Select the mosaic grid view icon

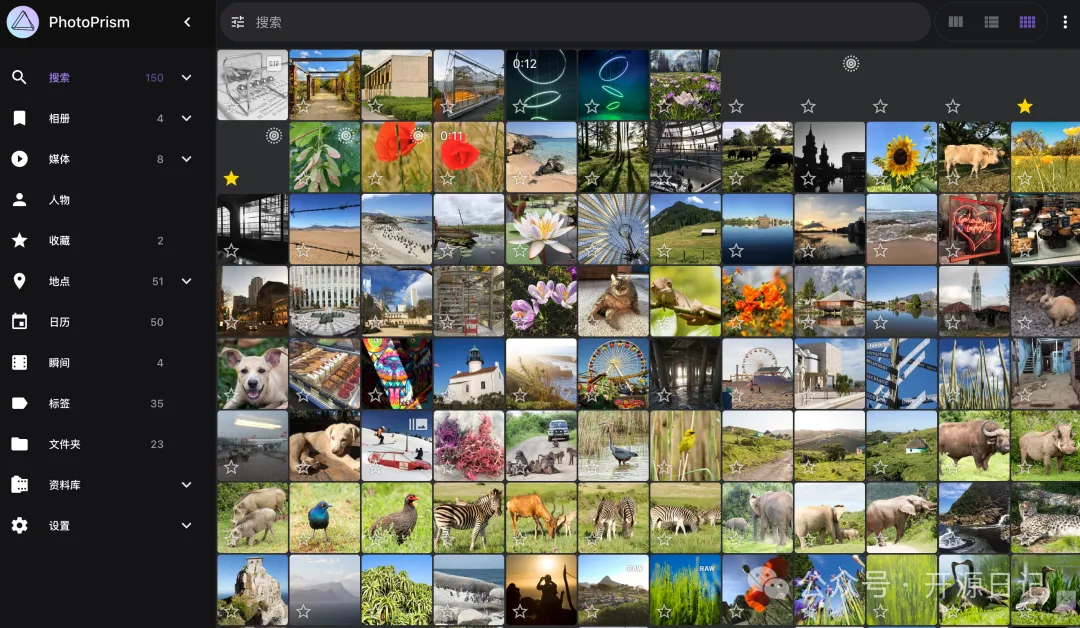point(1027,22)
